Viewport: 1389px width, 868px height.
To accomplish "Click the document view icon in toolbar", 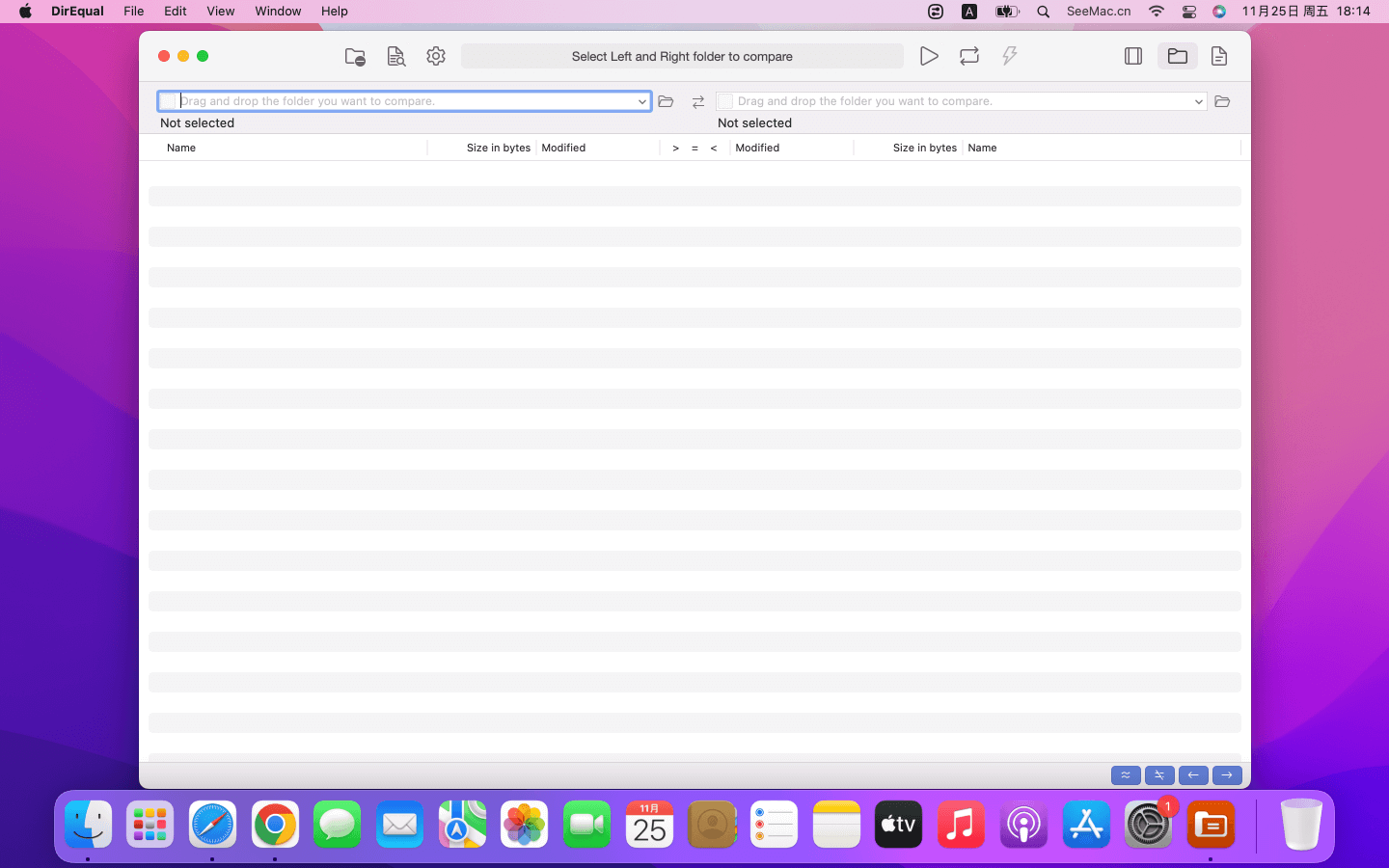I will click(x=1219, y=57).
